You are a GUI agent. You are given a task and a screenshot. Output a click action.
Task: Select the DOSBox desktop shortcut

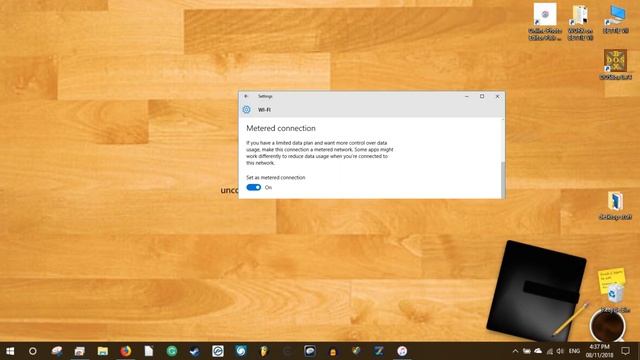click(616, 64)
